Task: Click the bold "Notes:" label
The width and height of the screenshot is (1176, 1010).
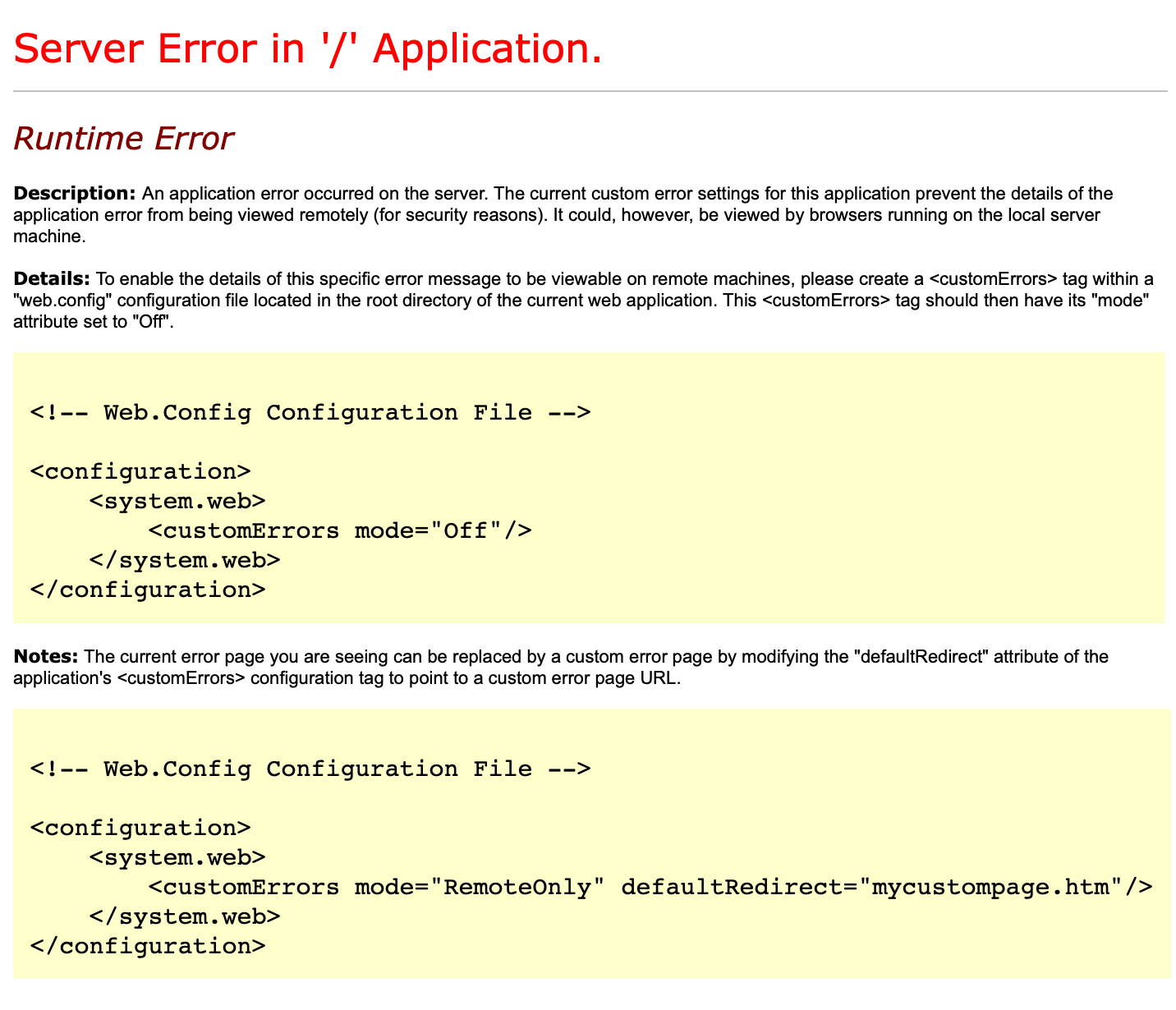Action: (46, 657)
